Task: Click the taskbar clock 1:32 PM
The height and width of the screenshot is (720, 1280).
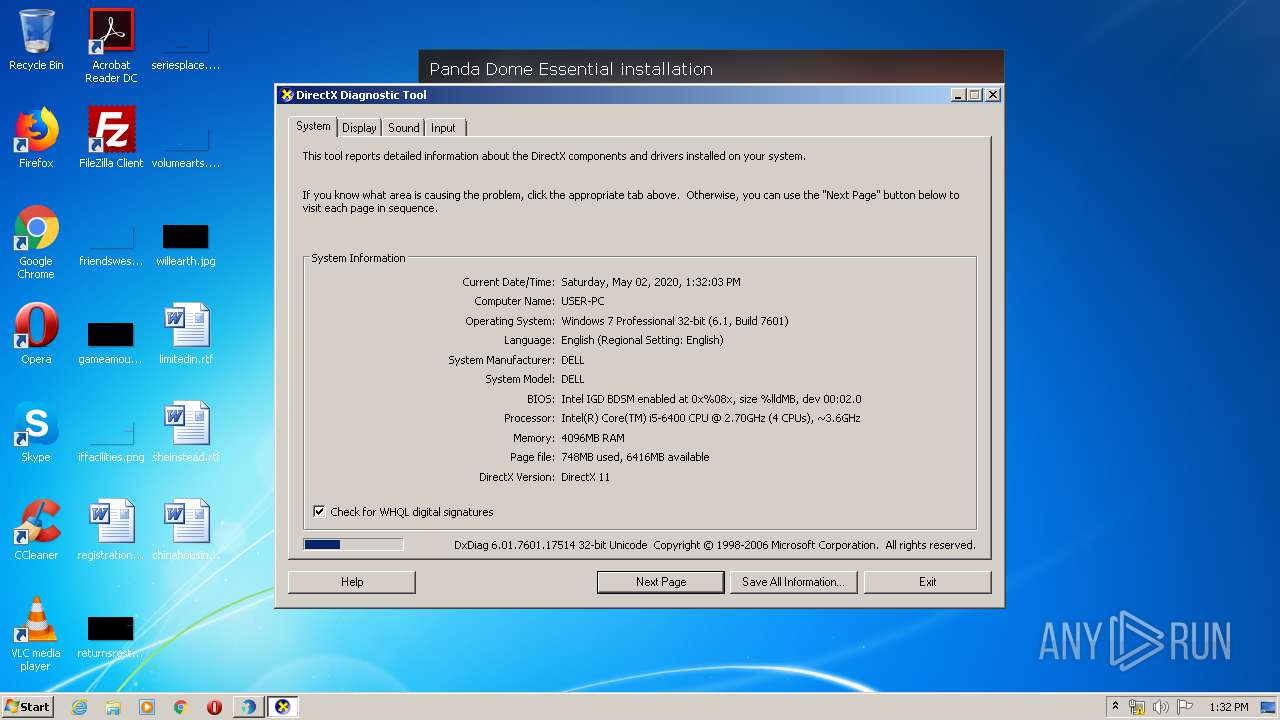Action: click(1228, 707)
